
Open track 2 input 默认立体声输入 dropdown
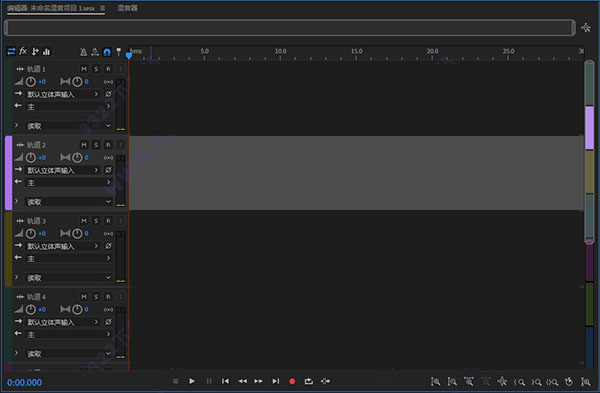63,170
